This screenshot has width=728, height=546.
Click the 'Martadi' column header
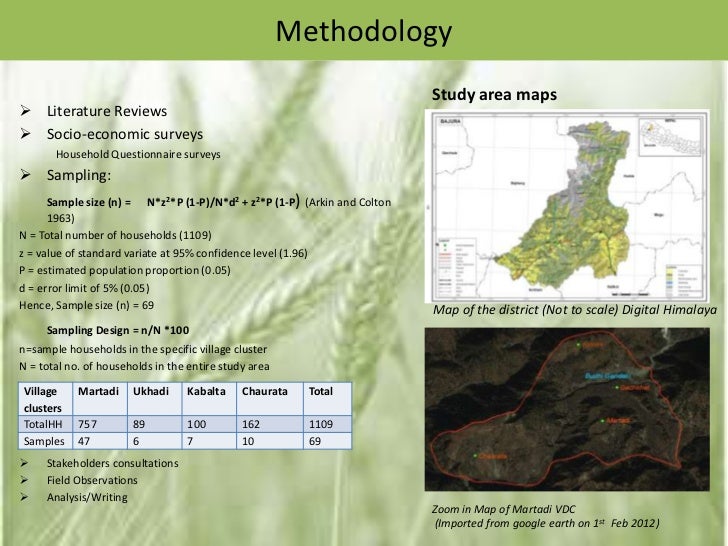pyautogui.click(x=99, y=399)
